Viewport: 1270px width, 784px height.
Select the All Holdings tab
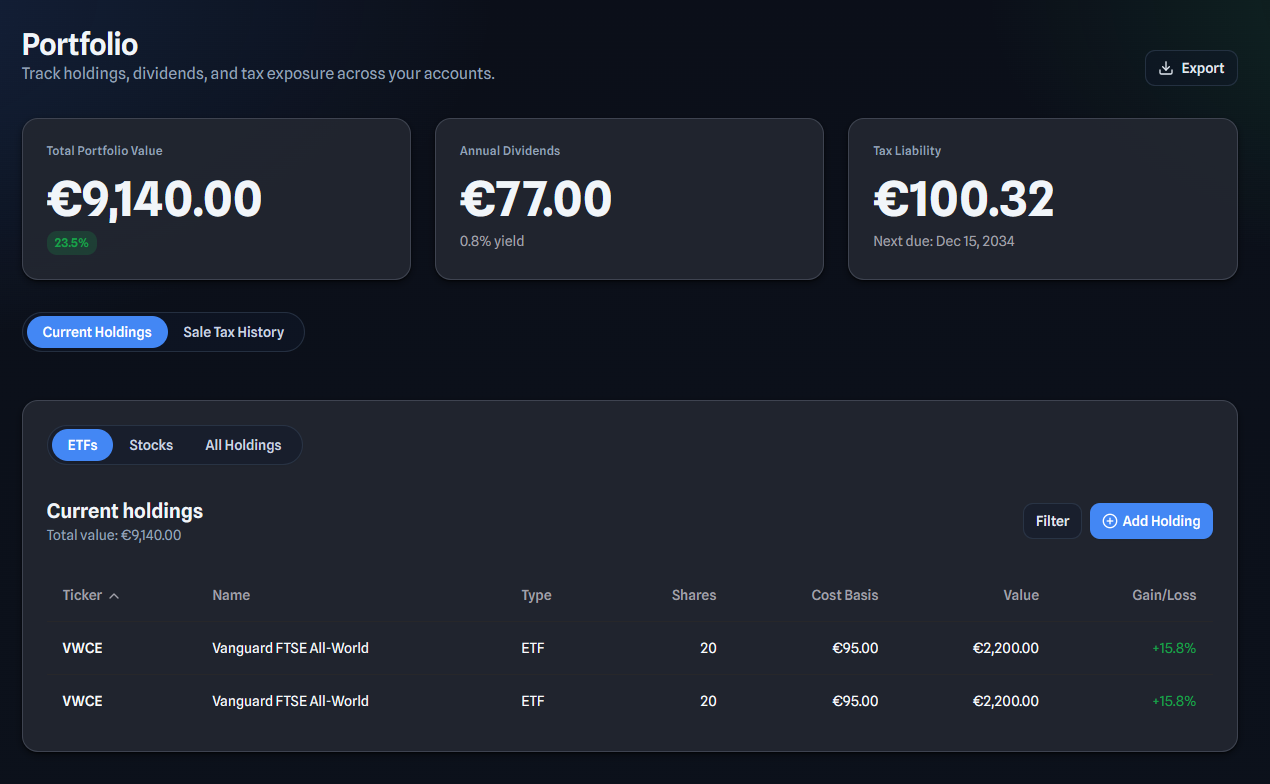click(242, 445)
